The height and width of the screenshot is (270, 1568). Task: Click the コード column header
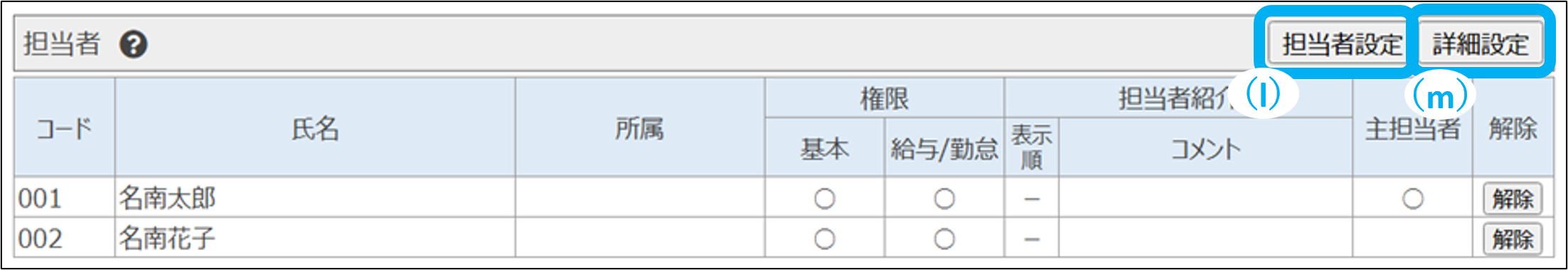point(65,128)
